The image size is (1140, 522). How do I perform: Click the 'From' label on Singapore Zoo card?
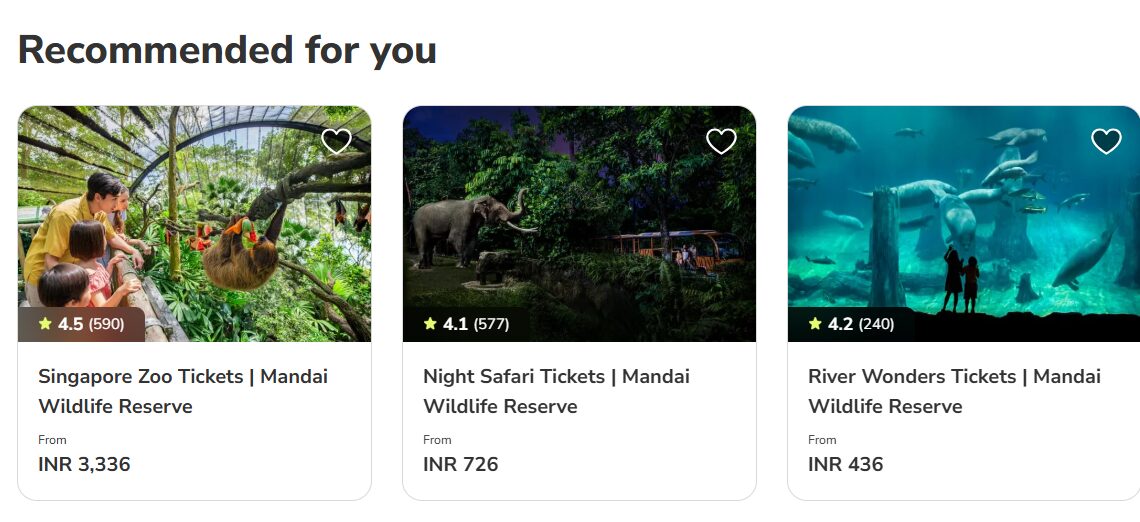pyautogui.click(x=52, y=440)
